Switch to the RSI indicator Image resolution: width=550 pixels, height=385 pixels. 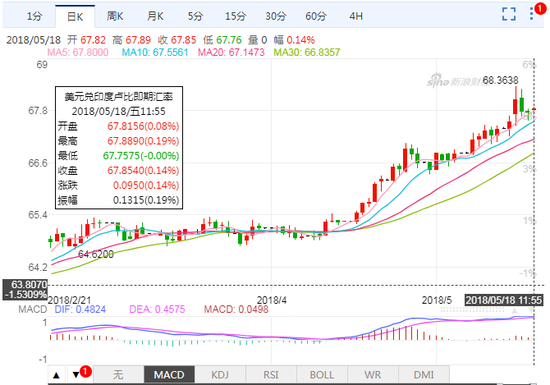[271, 375]
